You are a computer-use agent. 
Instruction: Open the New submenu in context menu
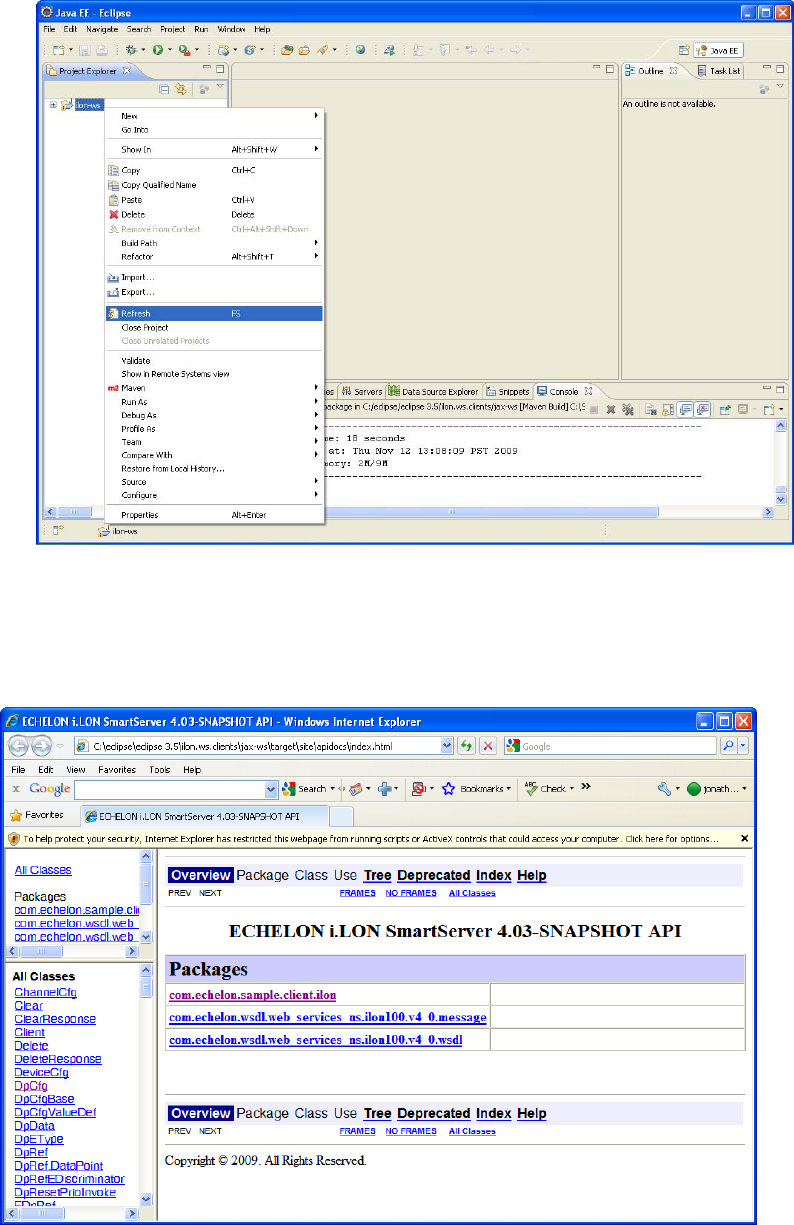(214, 116)
